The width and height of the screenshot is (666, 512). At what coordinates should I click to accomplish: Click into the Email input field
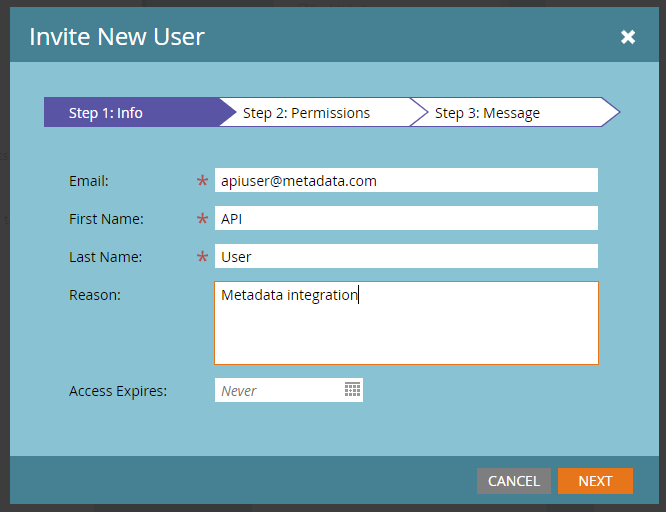(405, 180)
